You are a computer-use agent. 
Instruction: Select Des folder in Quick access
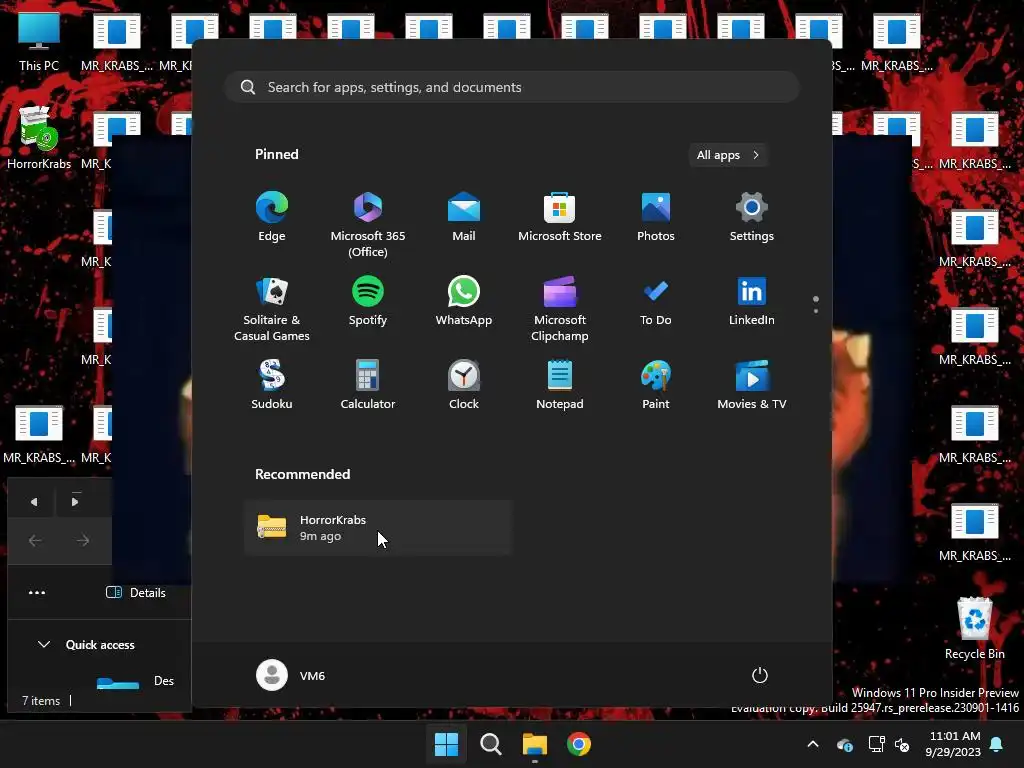click(x=135, y=681)
